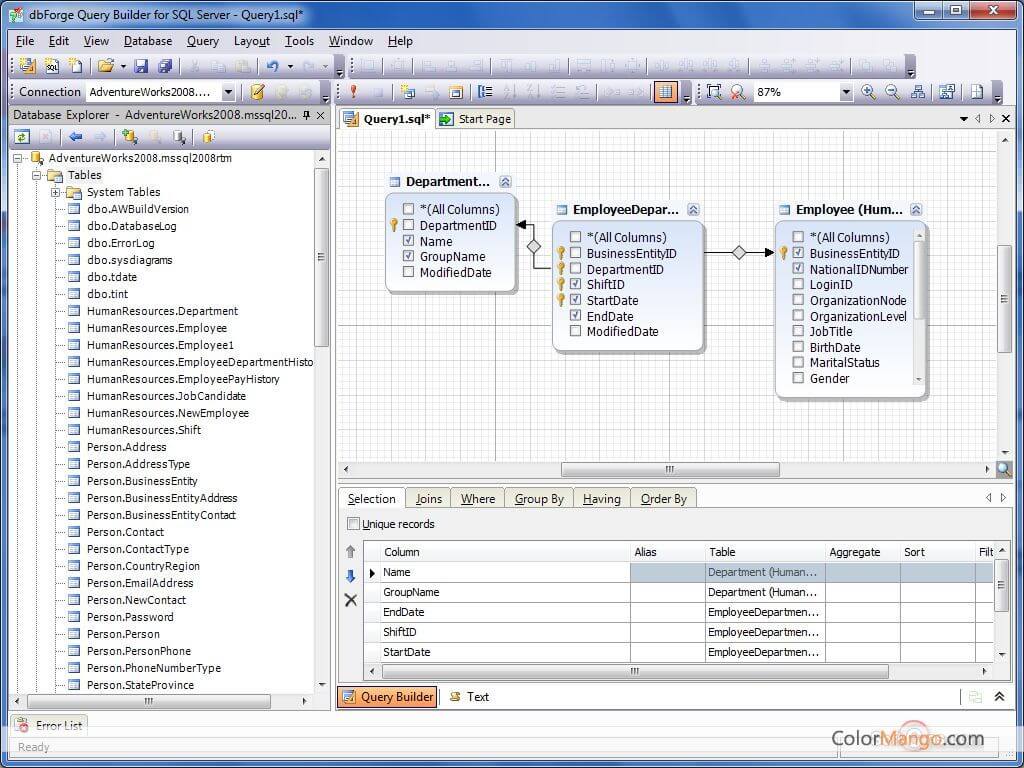Viewport: 1024px width, 768px height.
Task: Uncheck NationalIDNumber in the Employee table
Action: 798,268
